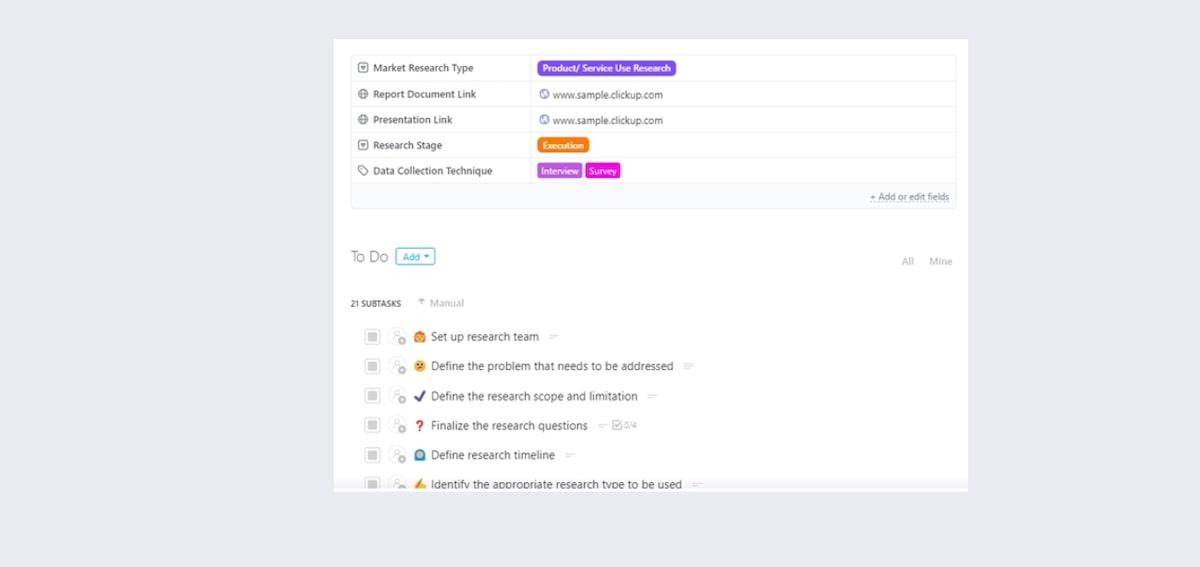The image size is (1200, 567).
Task: Click the description lines icon after Set up research team
Action: pyautogui.click(x=554, y=337)
